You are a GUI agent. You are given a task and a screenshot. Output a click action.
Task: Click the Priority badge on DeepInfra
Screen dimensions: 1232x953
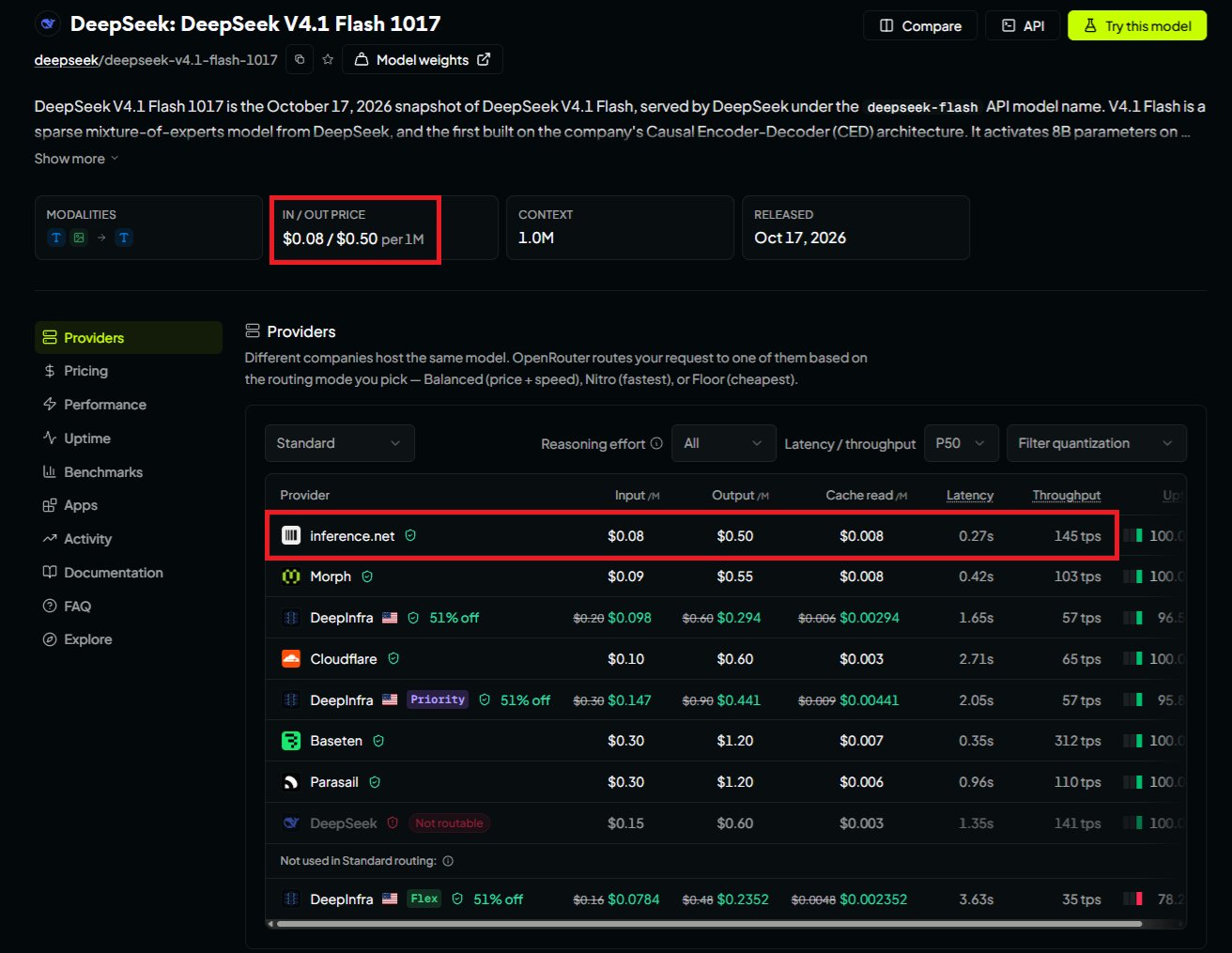click(x=438, y=699)
